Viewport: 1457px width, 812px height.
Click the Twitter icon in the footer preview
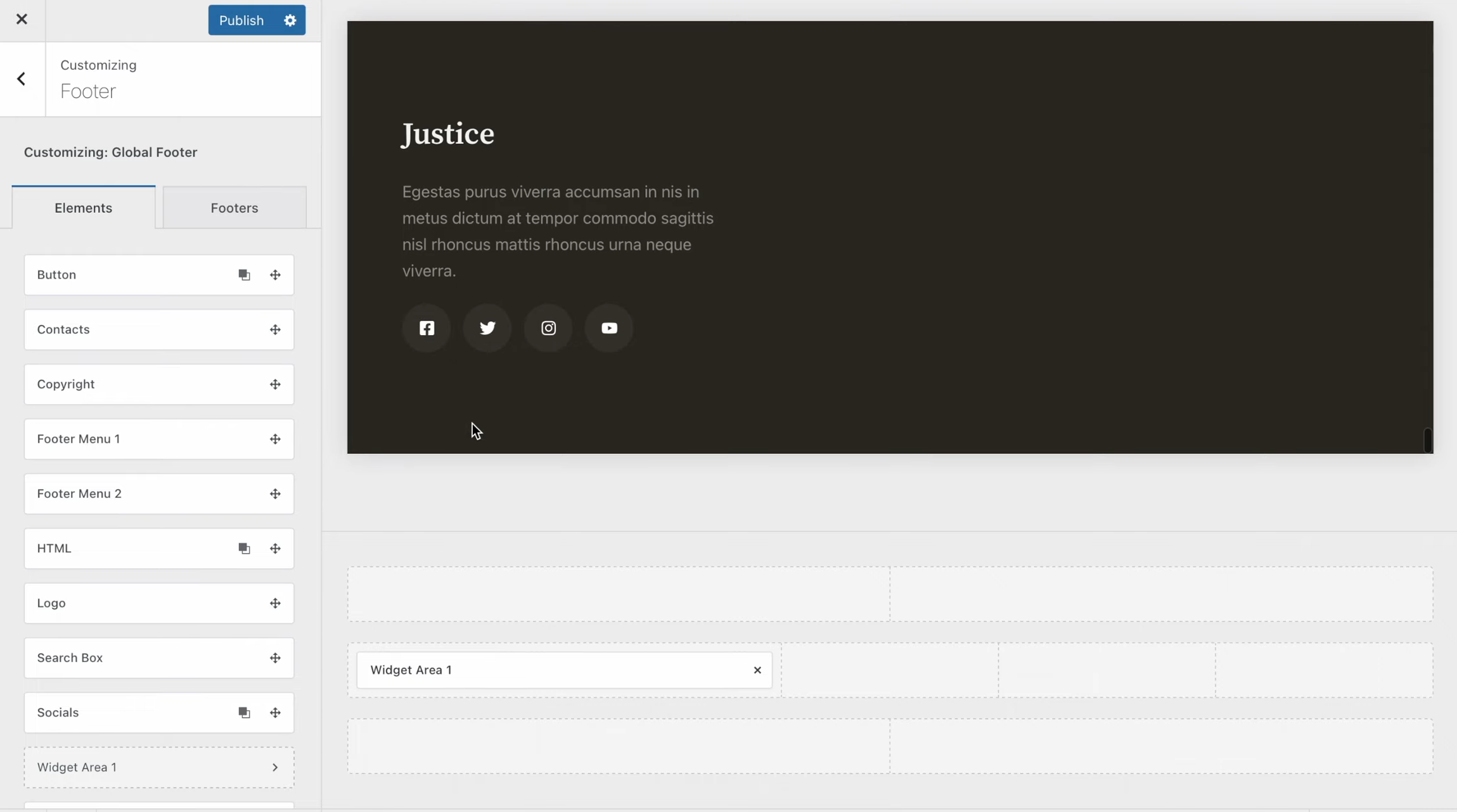coord(487,328)
